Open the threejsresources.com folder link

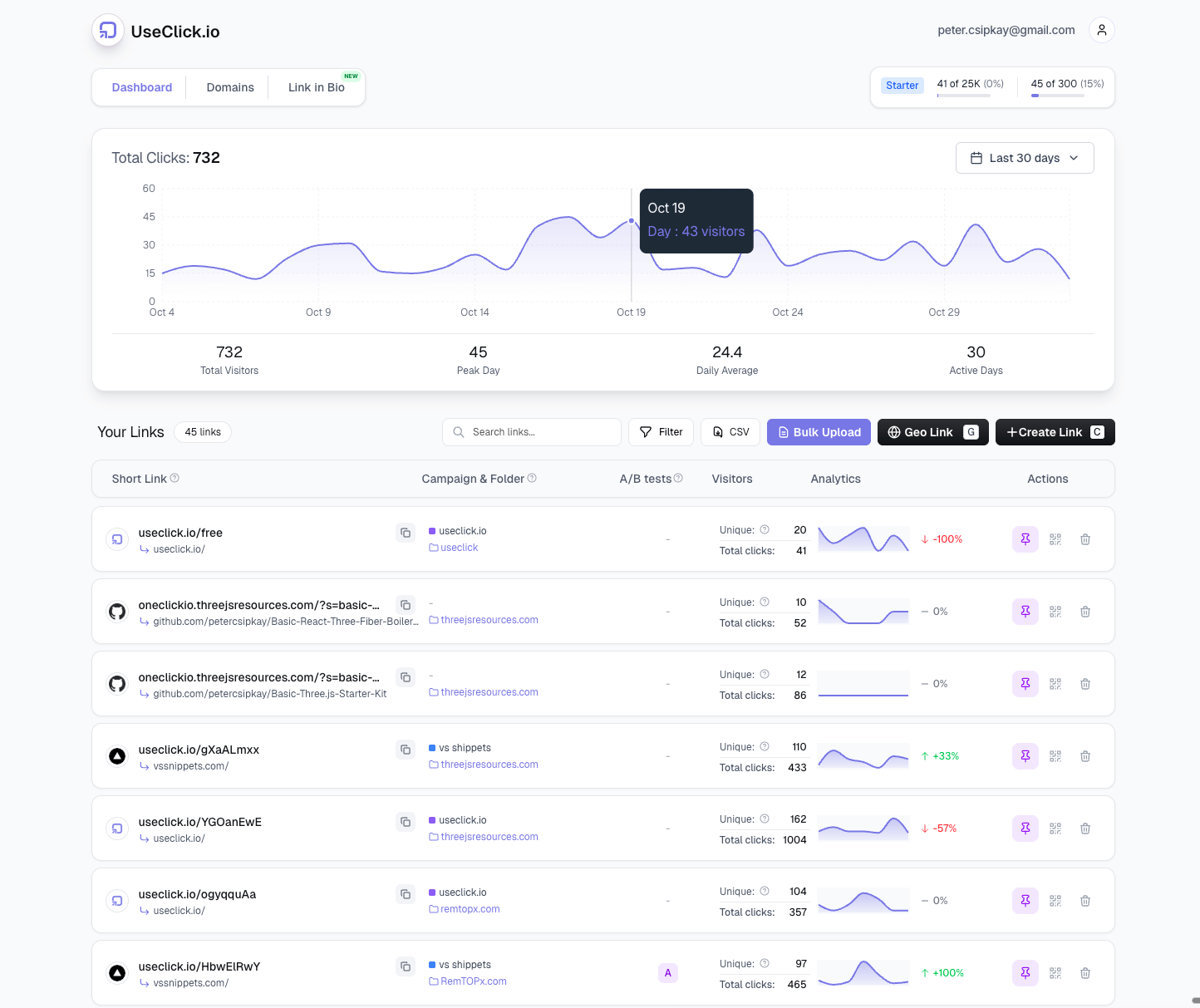(489, 619)
